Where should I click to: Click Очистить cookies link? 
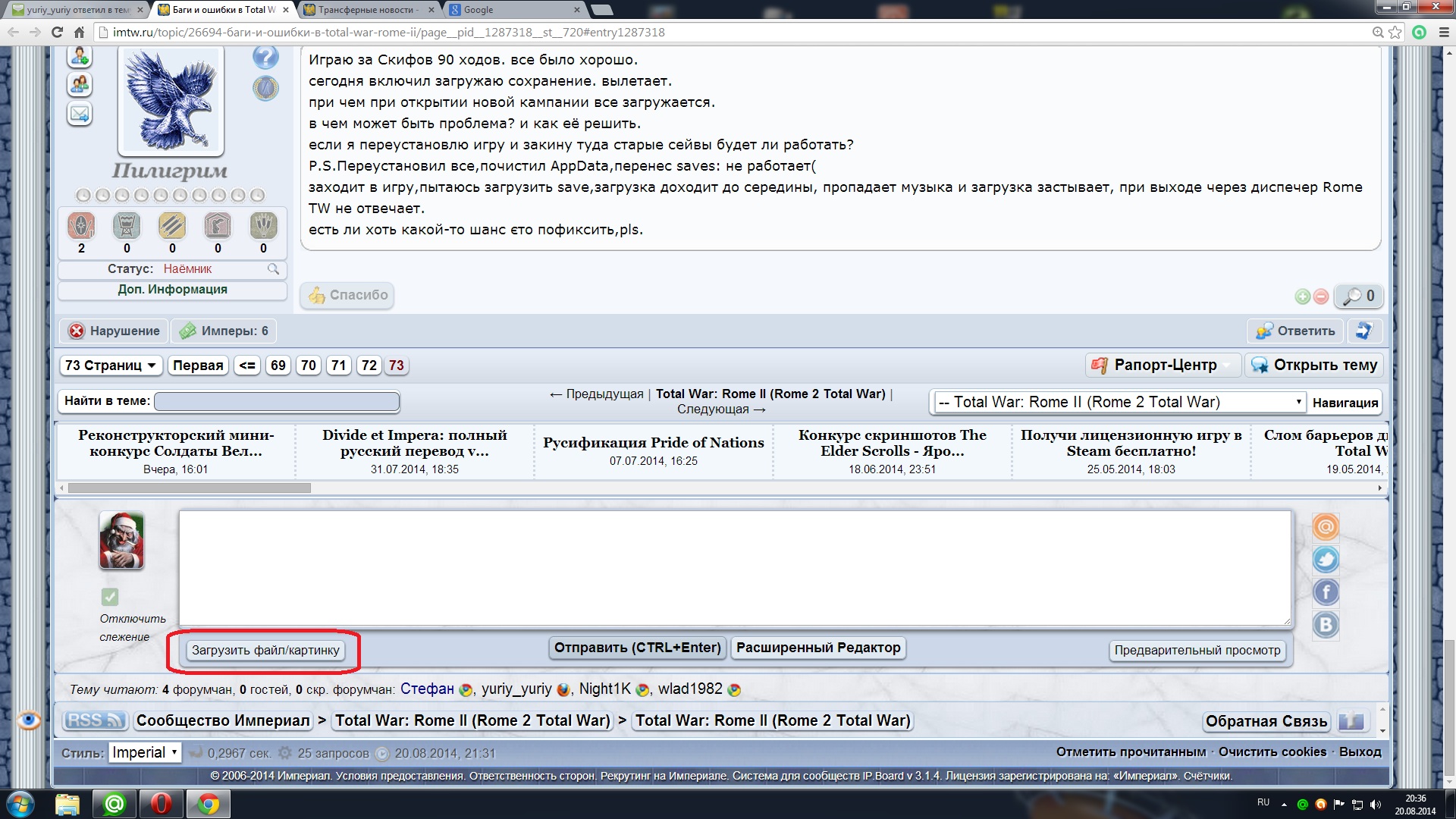(x=1272, y=752)
